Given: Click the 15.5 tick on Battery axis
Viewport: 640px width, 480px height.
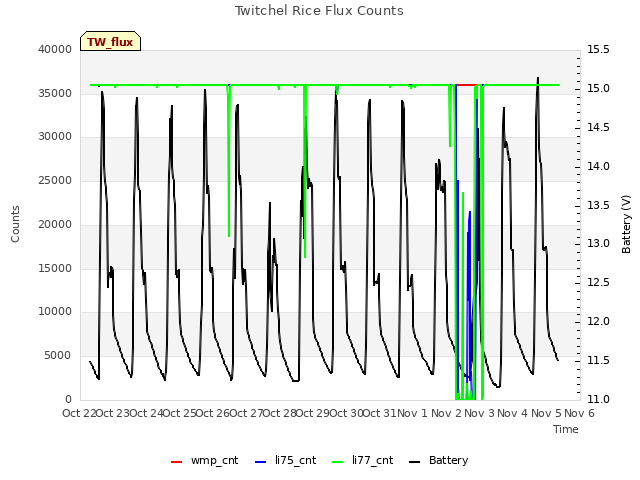Looking at the screenshot, I should (598, 49).
